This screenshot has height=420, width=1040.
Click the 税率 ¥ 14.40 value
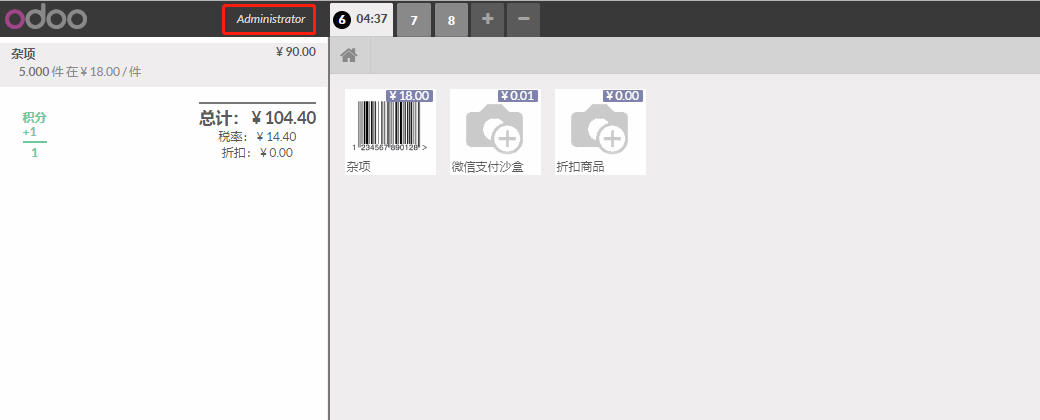(257, 137)
